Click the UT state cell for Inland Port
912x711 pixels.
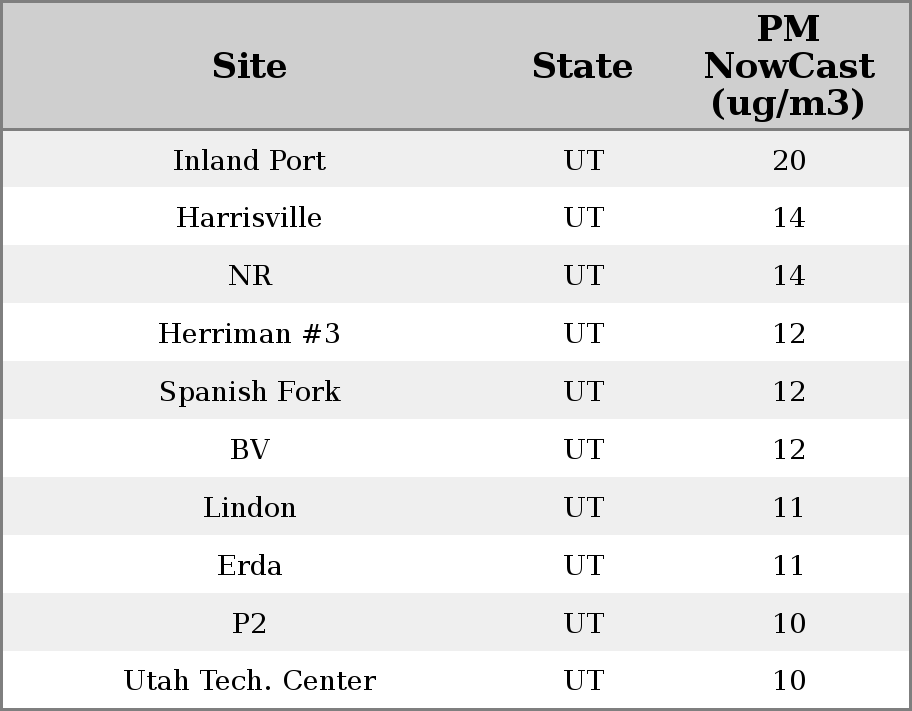[583, 160]
